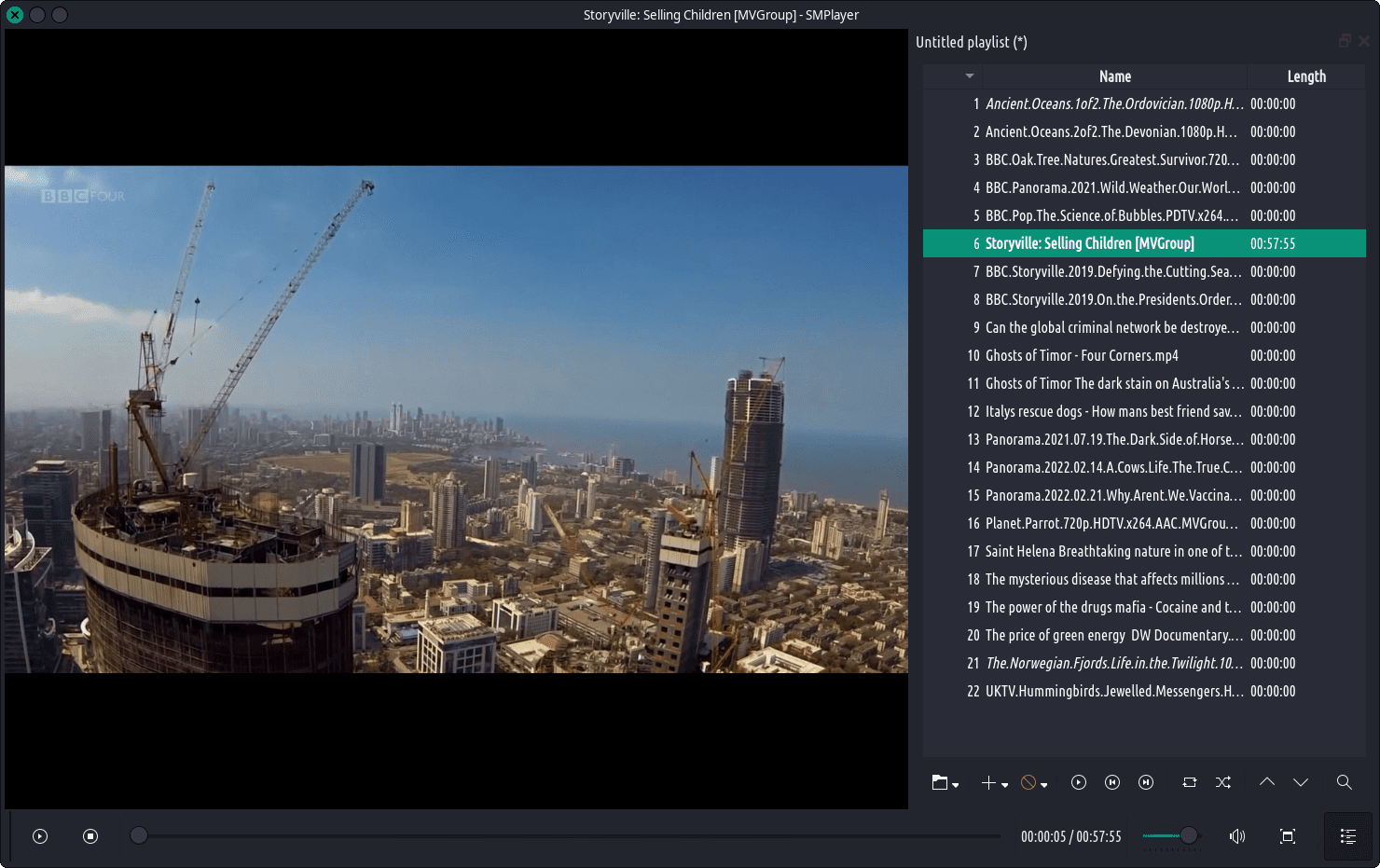Undock the playlist panel
The width and height of the screenshot is (1380, 868).
click(1345, 41)
